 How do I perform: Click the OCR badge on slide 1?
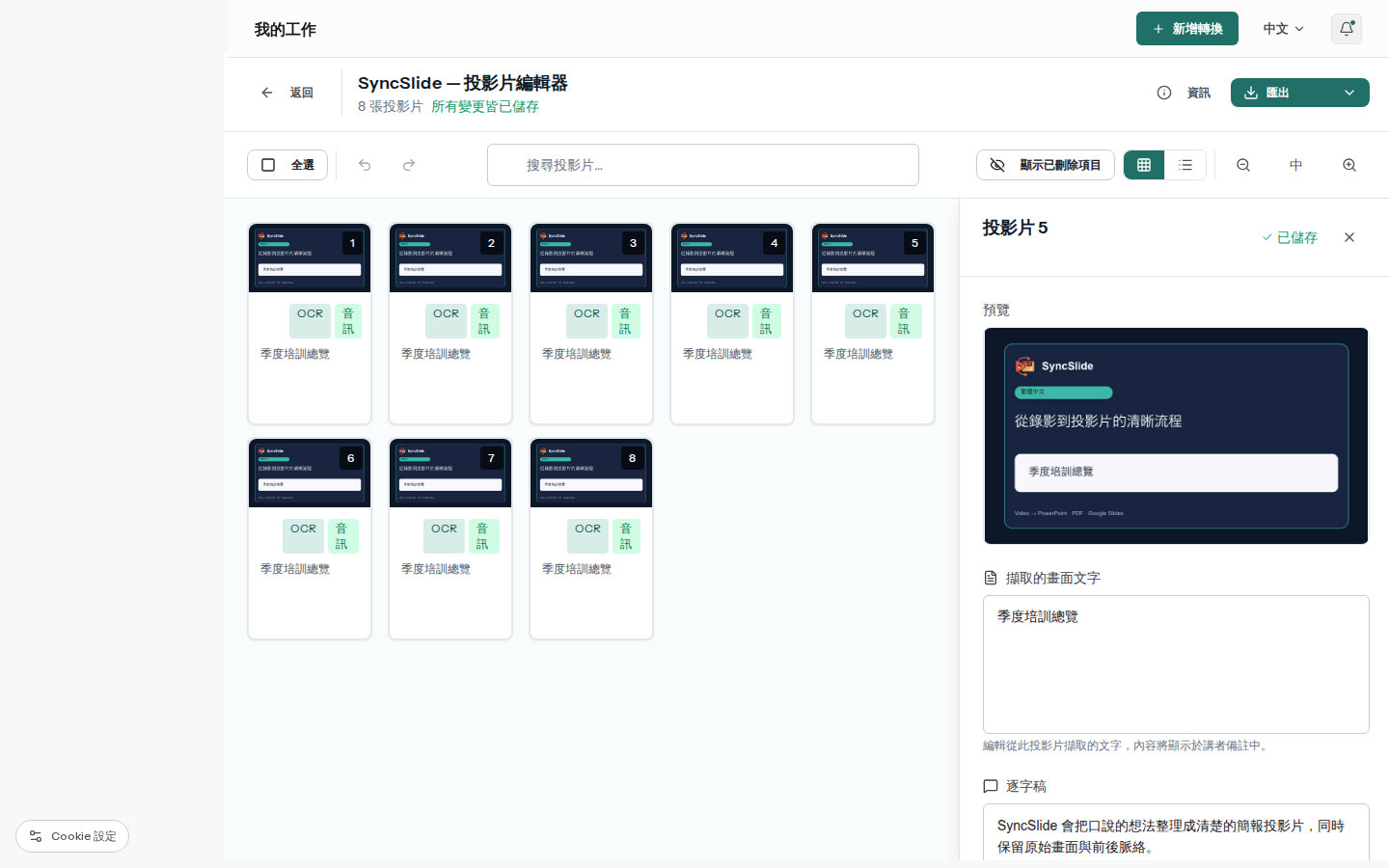pos(310,320)
